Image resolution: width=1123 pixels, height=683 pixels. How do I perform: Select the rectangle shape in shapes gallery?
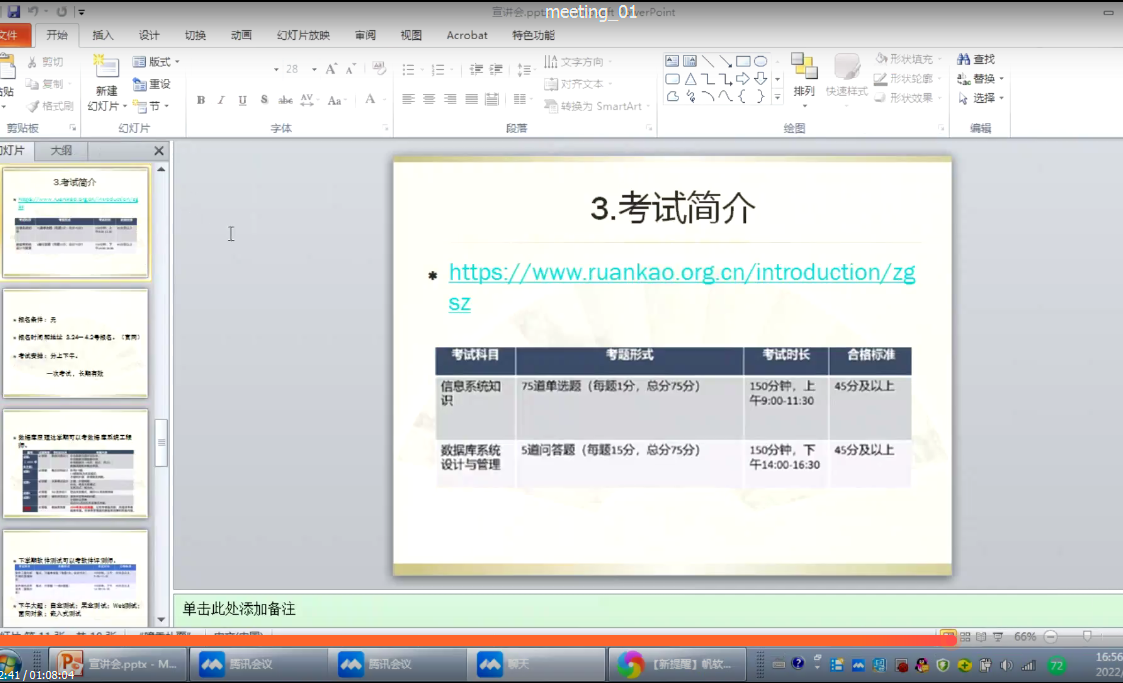tap(743, 61)
